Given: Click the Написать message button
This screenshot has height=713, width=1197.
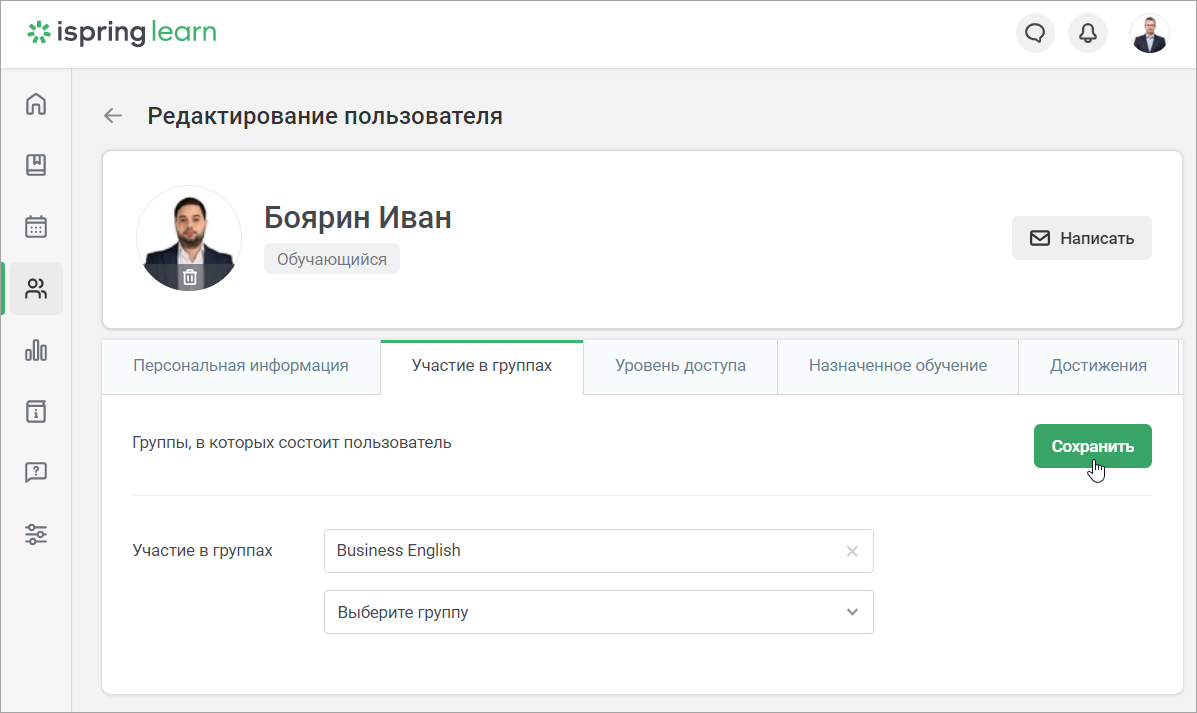Looking at the screenshot, I should point(1082,238).
